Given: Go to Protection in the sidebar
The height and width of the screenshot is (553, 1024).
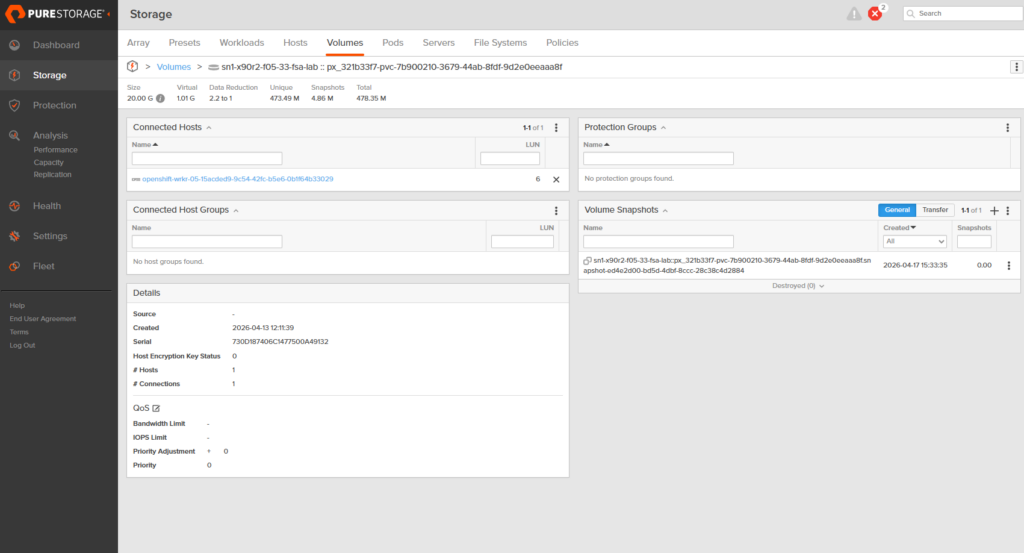Looking at the screenshot, I should coord(54,105).
